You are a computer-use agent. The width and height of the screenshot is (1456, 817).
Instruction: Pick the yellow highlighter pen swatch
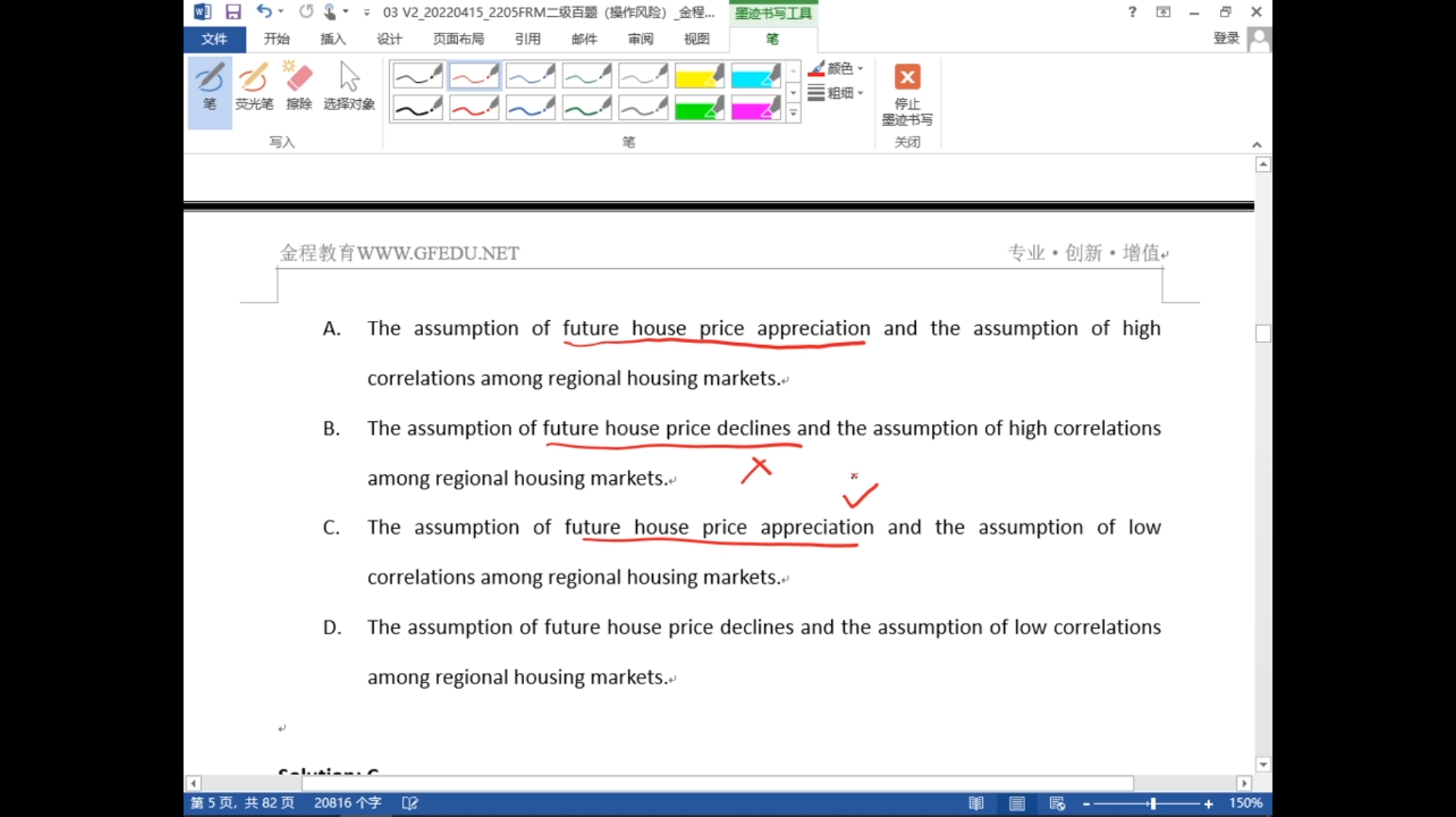(699, 77)
